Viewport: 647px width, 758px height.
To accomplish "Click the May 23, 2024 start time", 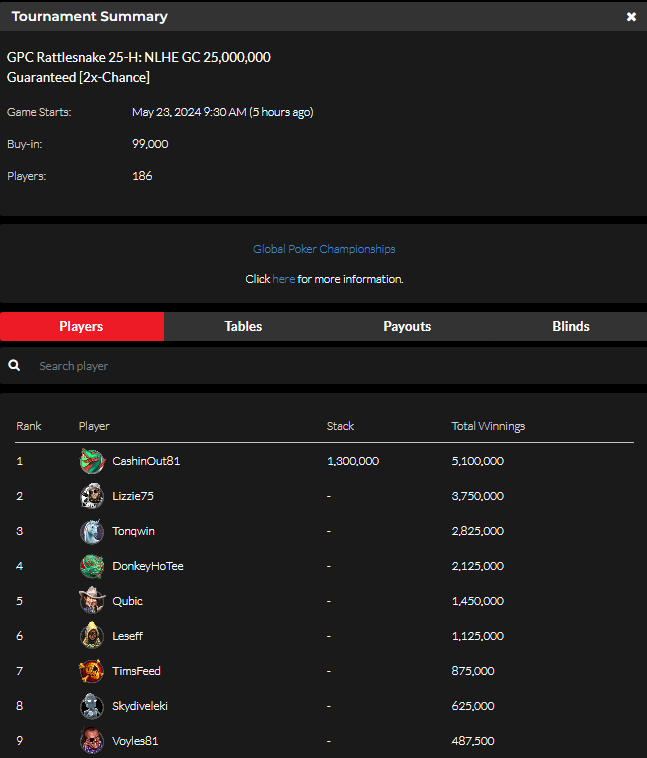I will click(x=222, y=112).
